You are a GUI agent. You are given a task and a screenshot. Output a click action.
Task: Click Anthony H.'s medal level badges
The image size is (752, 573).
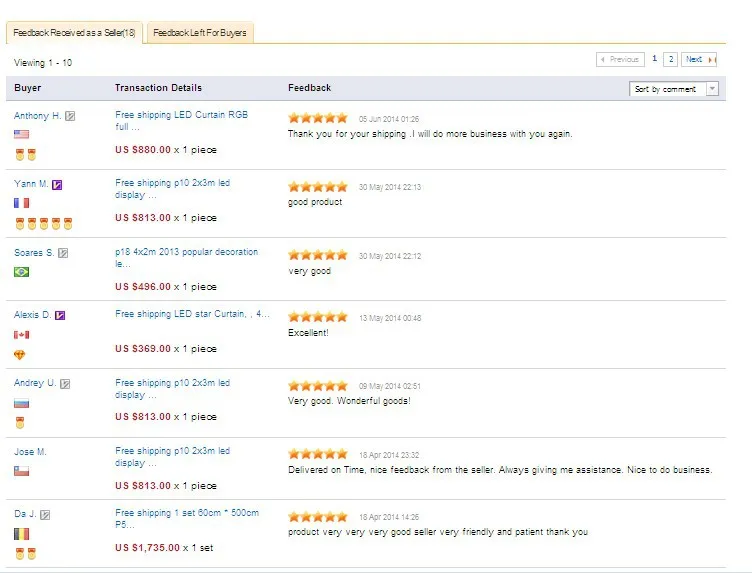pos(25,154)
